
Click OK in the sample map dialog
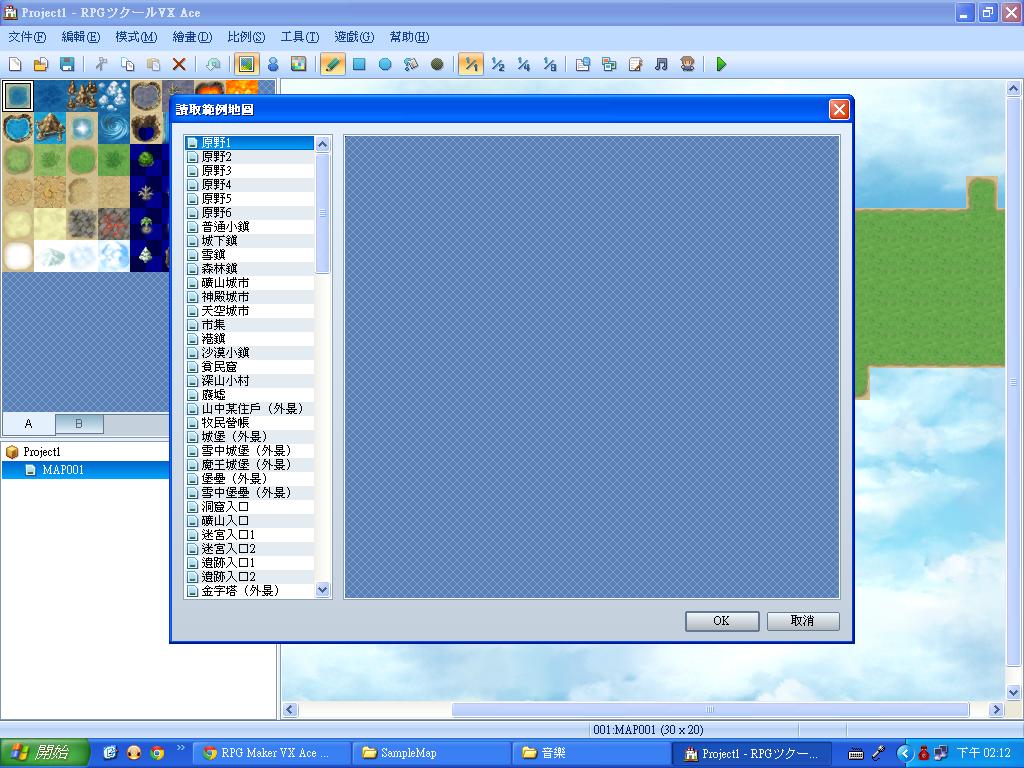pyautogui.click(x=722, y=621)
